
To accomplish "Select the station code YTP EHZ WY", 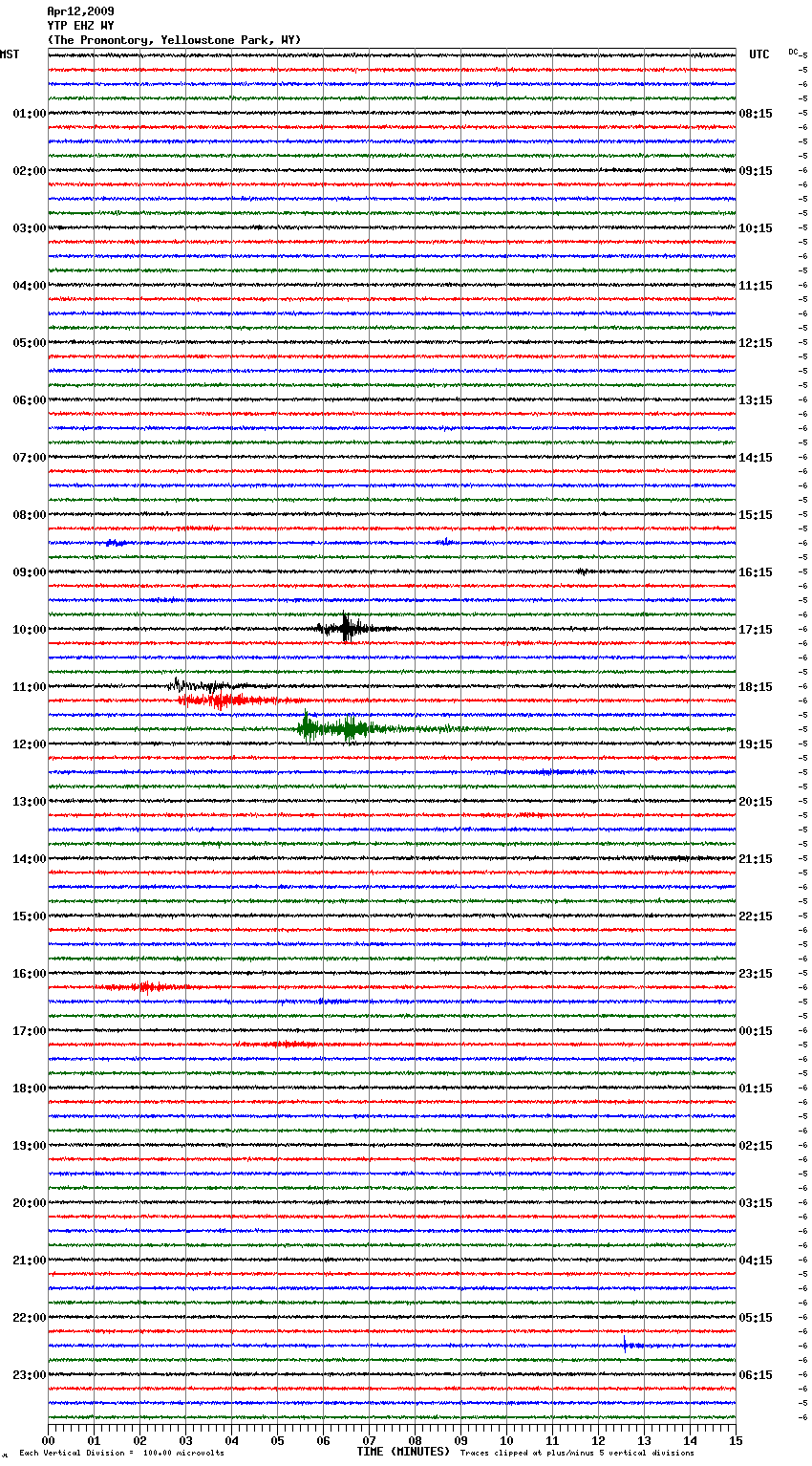I will (80, 26).
